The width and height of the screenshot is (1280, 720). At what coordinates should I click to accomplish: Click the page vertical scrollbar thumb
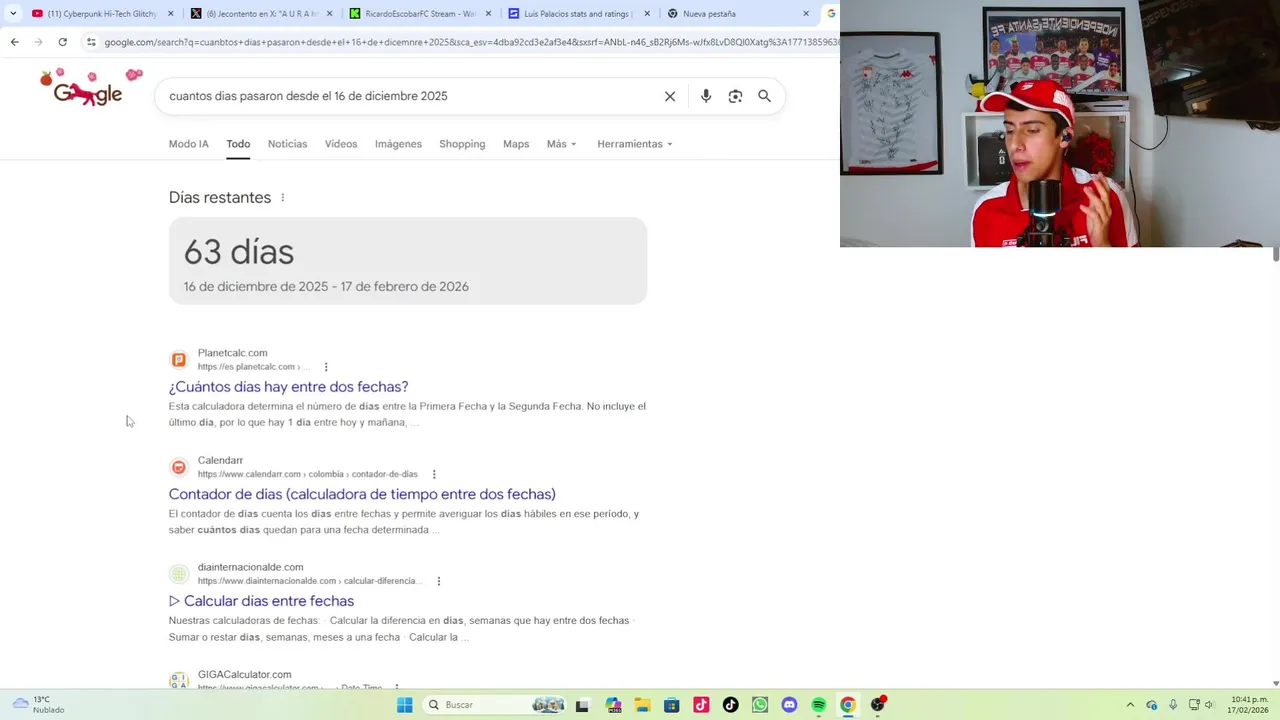click(x=1275, y=254)
